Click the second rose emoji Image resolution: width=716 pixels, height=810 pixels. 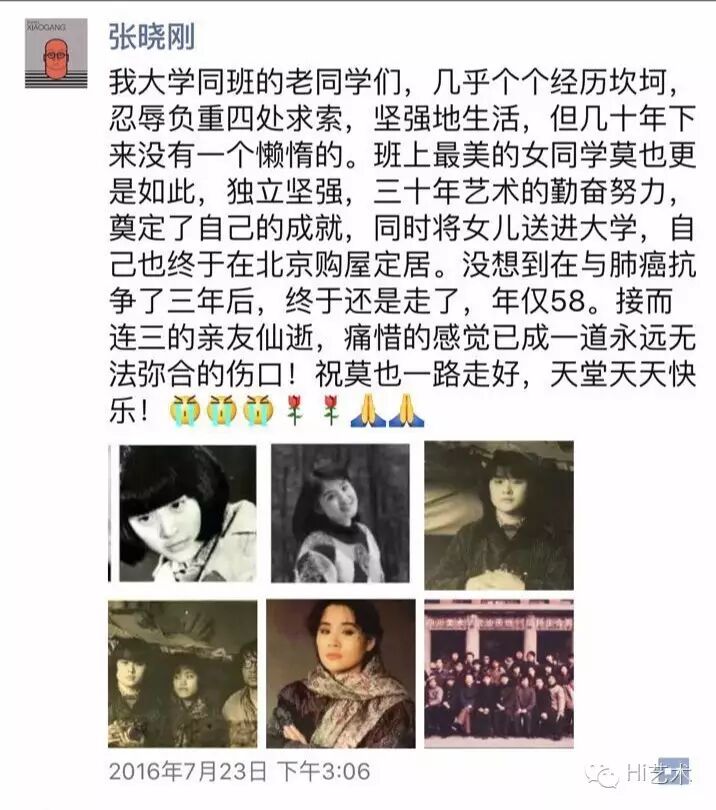coord(331,410)
